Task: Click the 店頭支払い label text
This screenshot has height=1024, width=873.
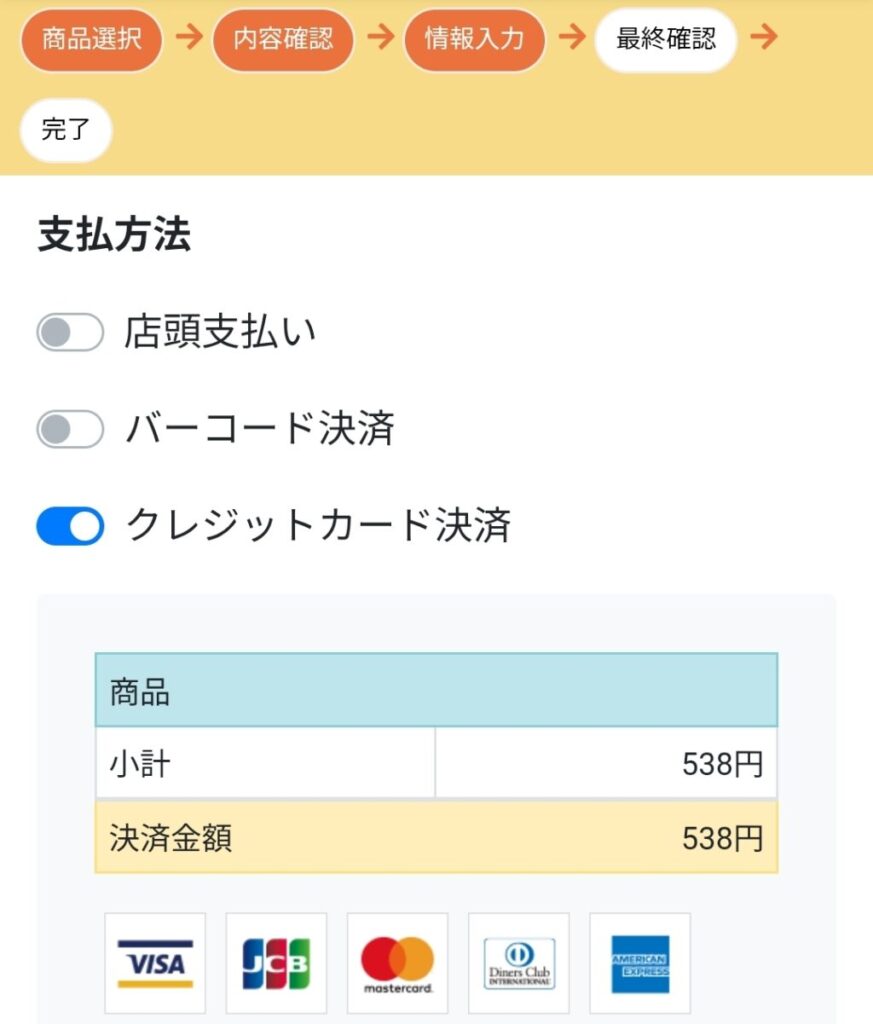Action: (220, 332)
